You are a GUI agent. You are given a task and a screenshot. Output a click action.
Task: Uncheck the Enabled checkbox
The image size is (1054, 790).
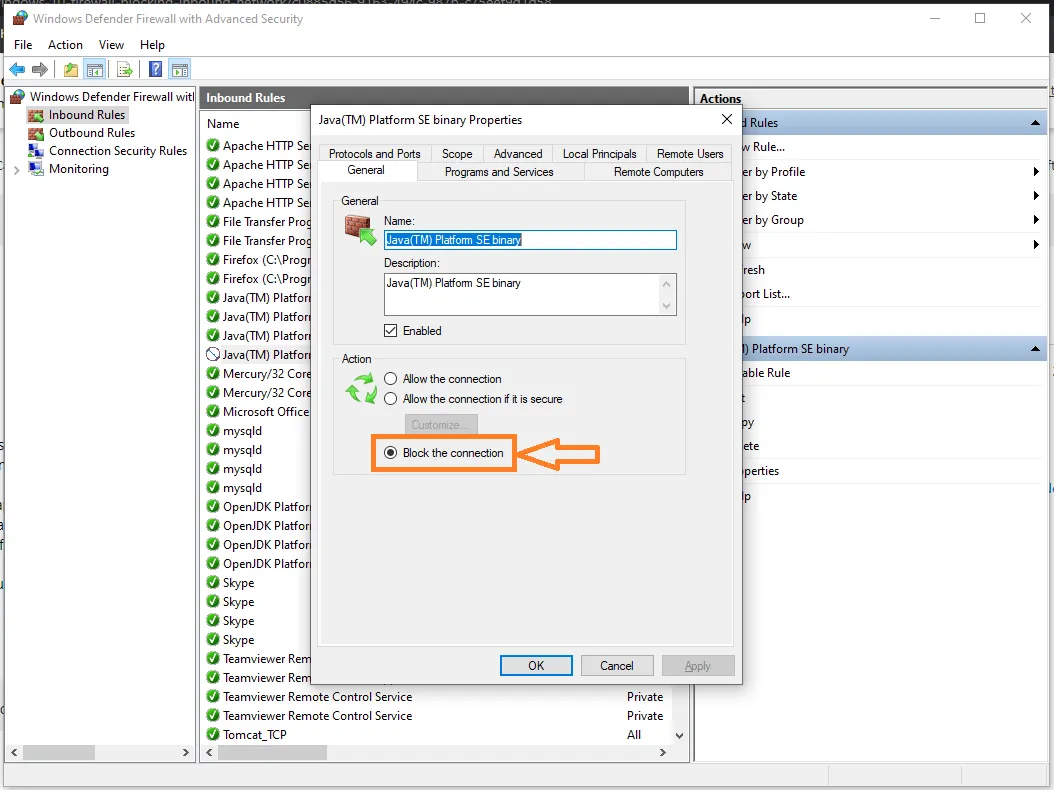pyautogui.click(x=391, y=331)
